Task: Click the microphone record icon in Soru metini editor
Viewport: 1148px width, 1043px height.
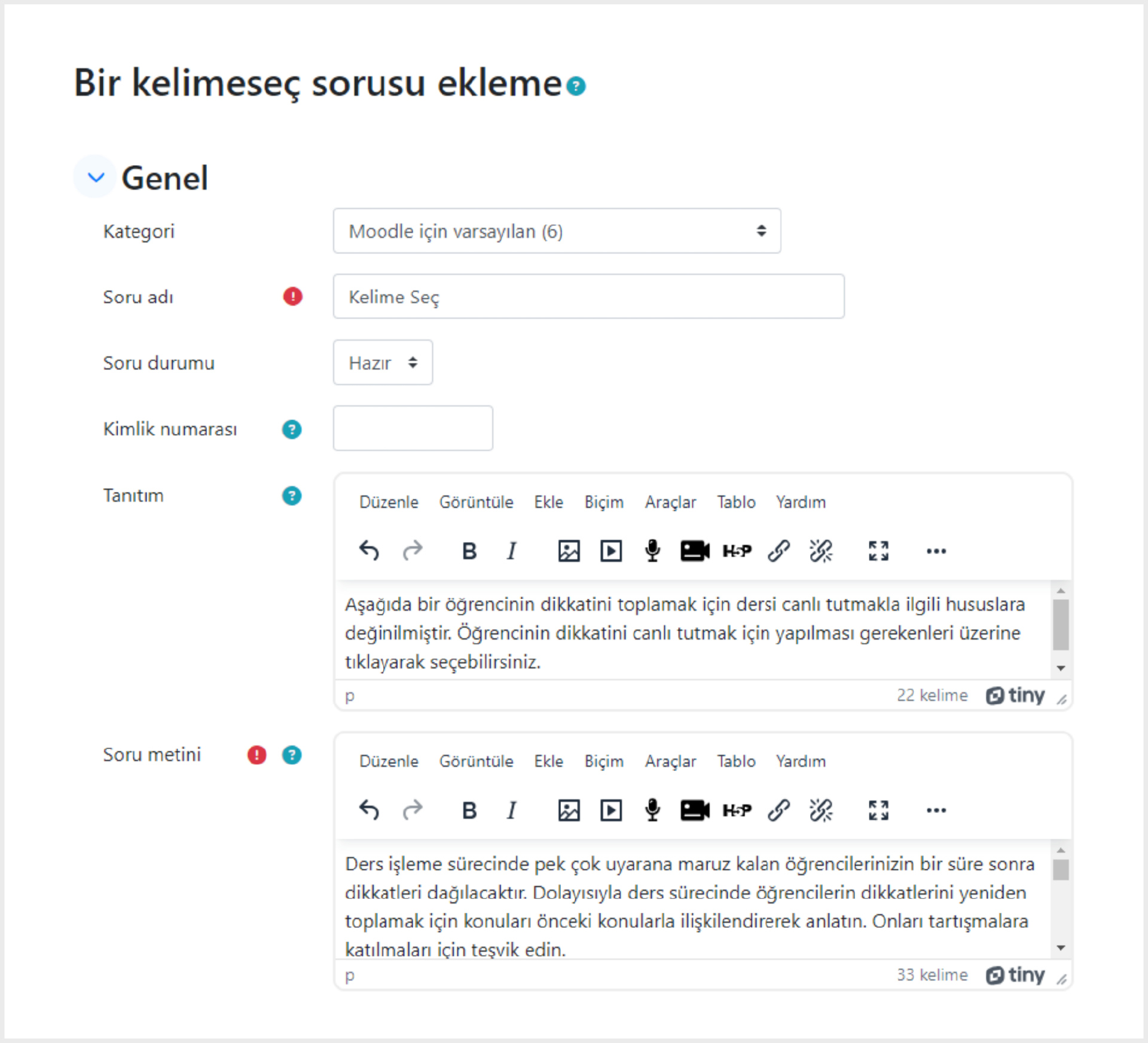Action: tap(652, 810)
